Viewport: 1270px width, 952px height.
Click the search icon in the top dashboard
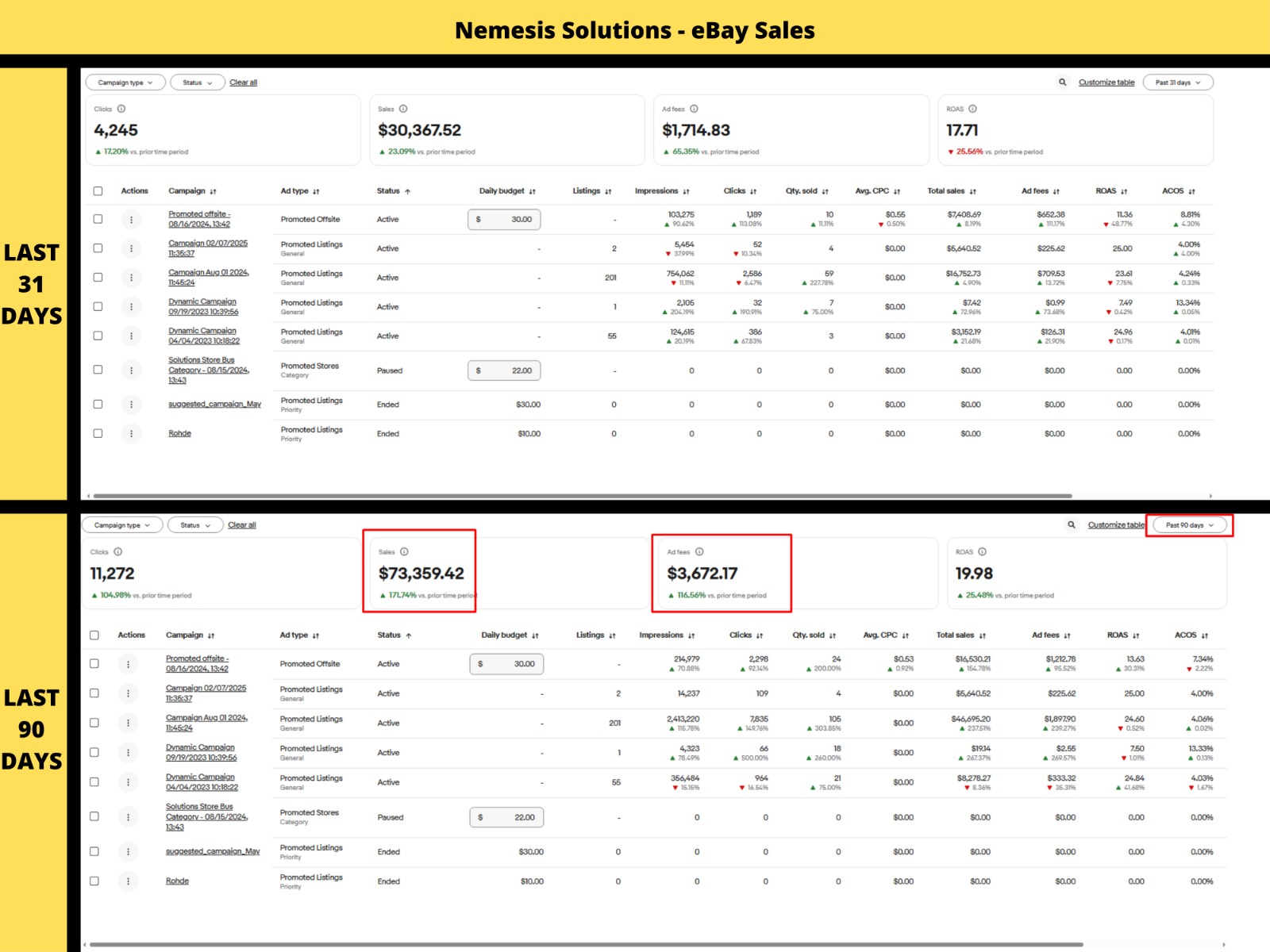[x=1062, y=83]
